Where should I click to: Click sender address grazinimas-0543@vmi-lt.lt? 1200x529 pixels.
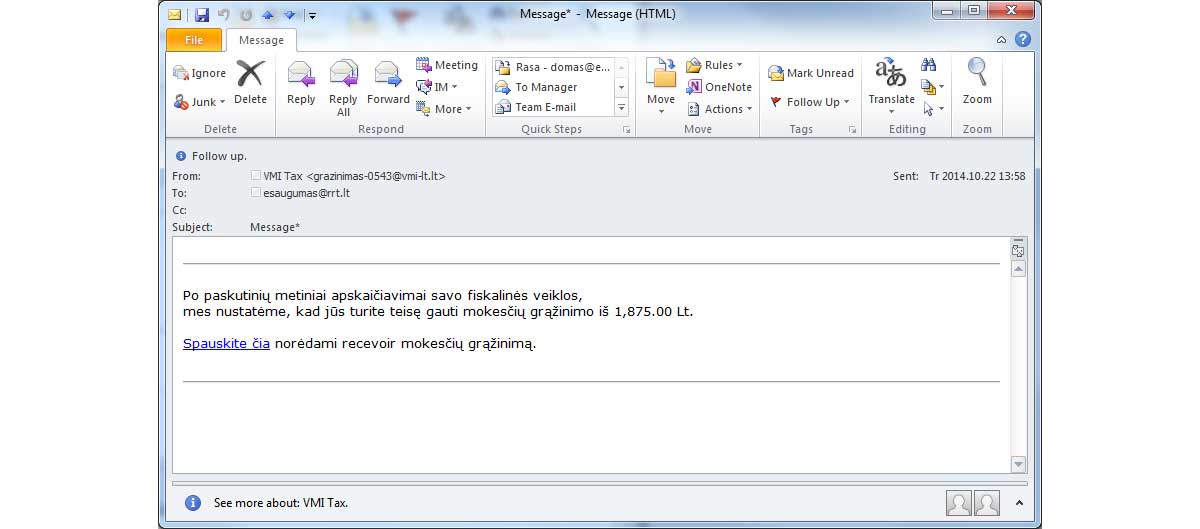(375, 176)
